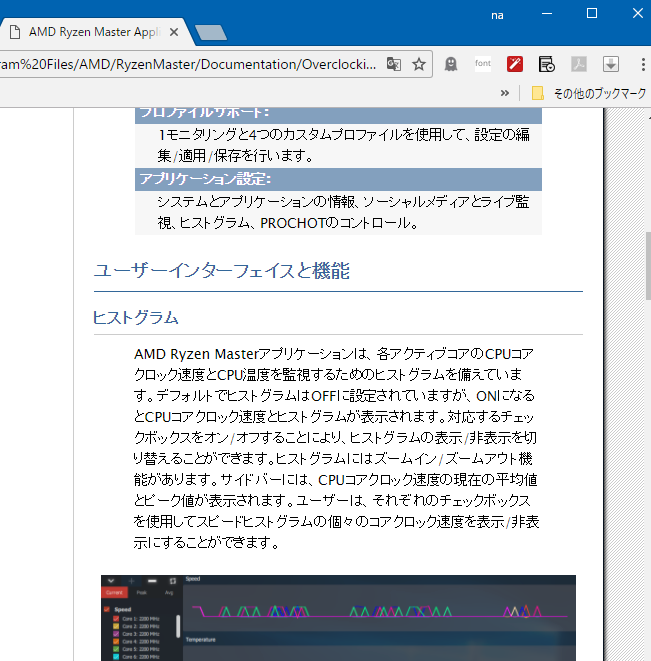Toggle the Core 6 cyan checkbox
This screenshot has width=651, height=661.
point(116,657)
